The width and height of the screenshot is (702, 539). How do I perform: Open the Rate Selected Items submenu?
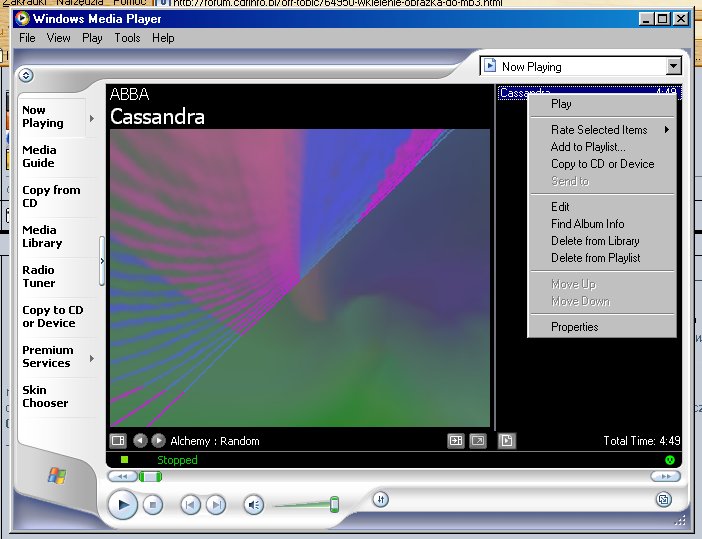coord(603,130)
